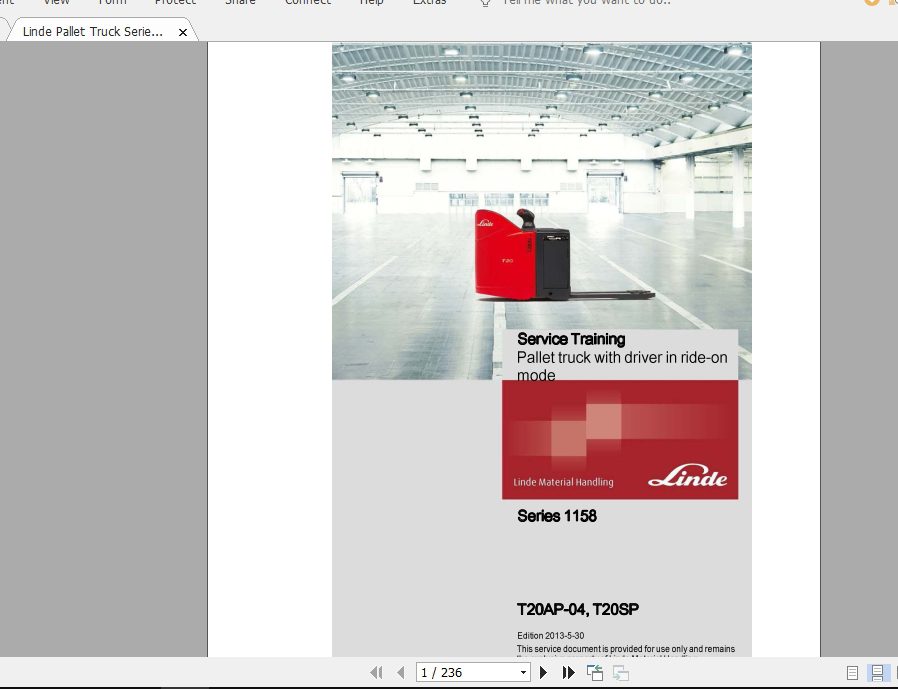Click the 'Service Training' heading text
This screenshot has width=898, height=689.
(571, 339)
